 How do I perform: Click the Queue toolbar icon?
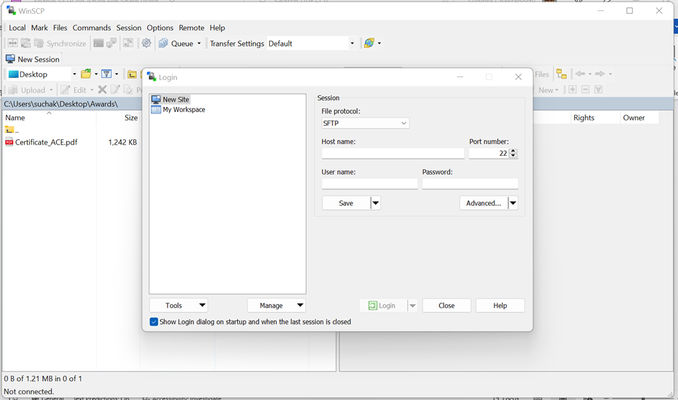pyautogui.click(x=163, y=43)
